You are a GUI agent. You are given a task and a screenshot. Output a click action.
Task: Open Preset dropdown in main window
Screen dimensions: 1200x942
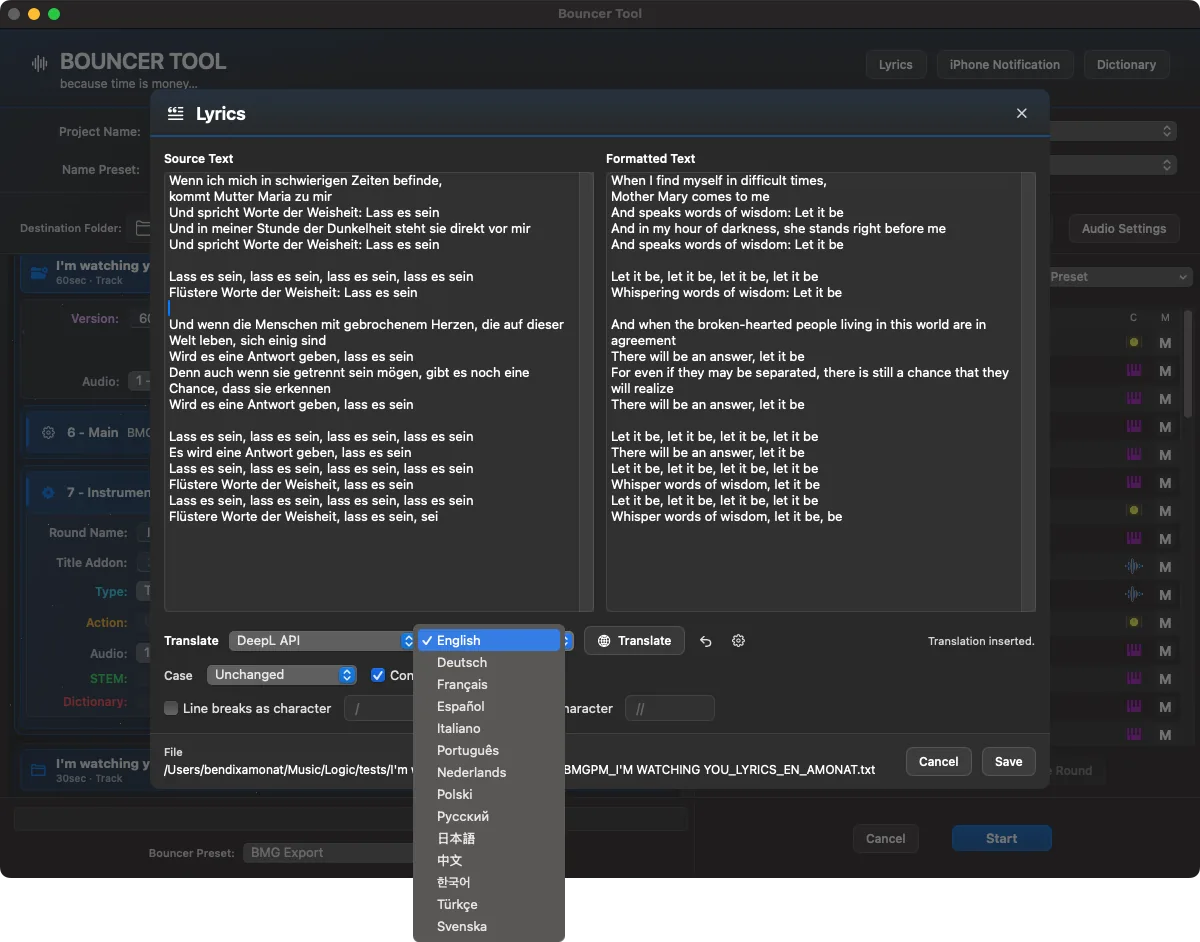tap(1120, 277)
